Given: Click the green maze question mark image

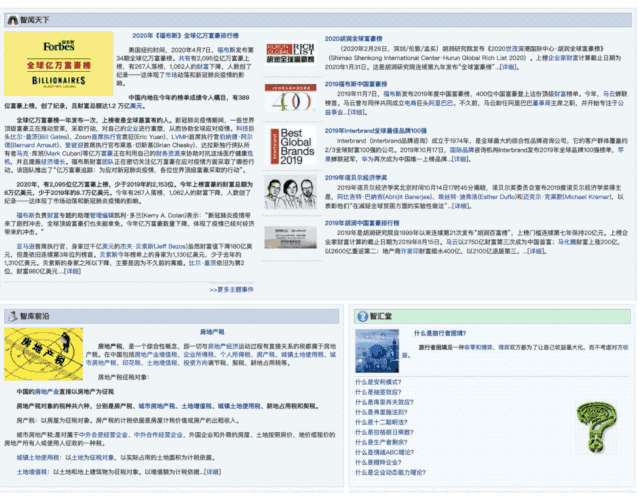Looking at the screenshot, I should click(596, 427).
